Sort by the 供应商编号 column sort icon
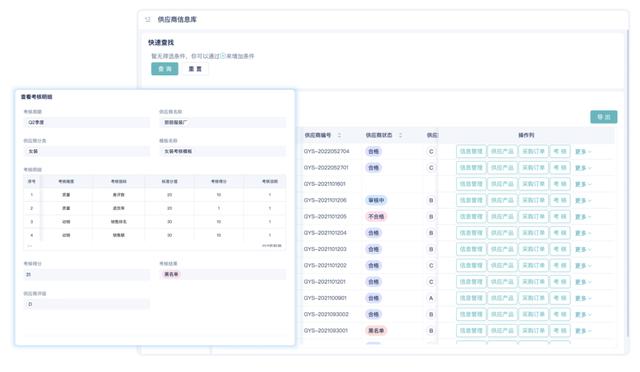 point(339,135)
